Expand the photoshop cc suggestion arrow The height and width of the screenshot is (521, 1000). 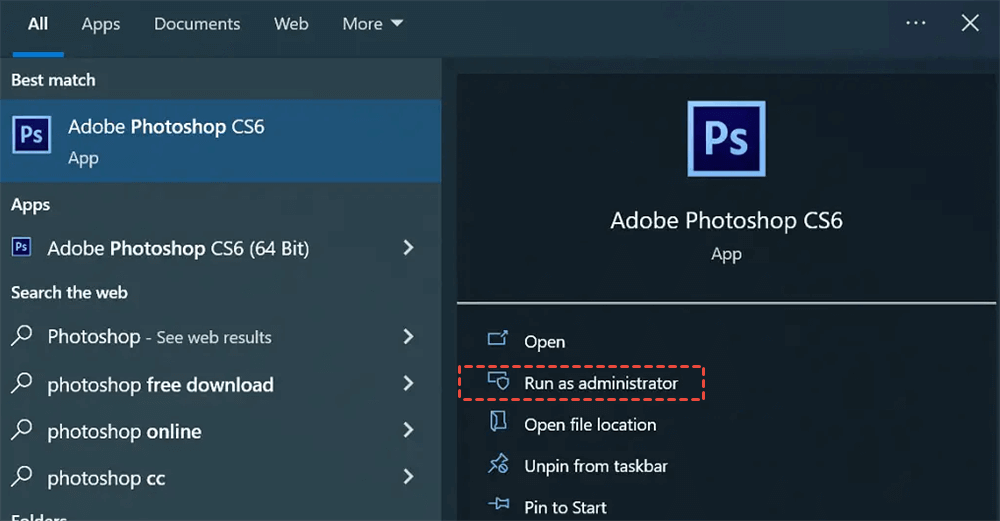coord(408,478)
